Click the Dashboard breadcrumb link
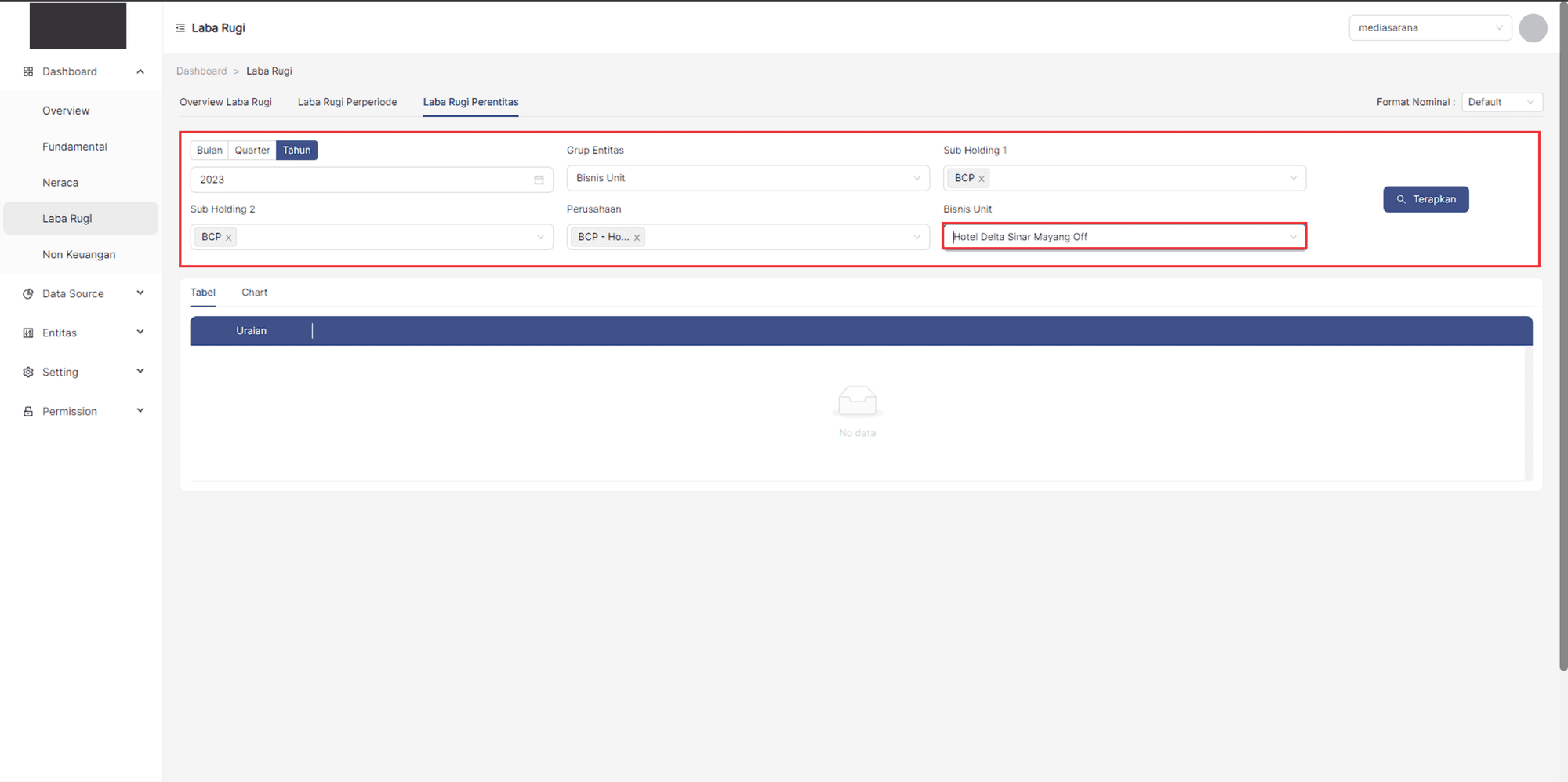The image size is (1568, 782). point(201,71)
